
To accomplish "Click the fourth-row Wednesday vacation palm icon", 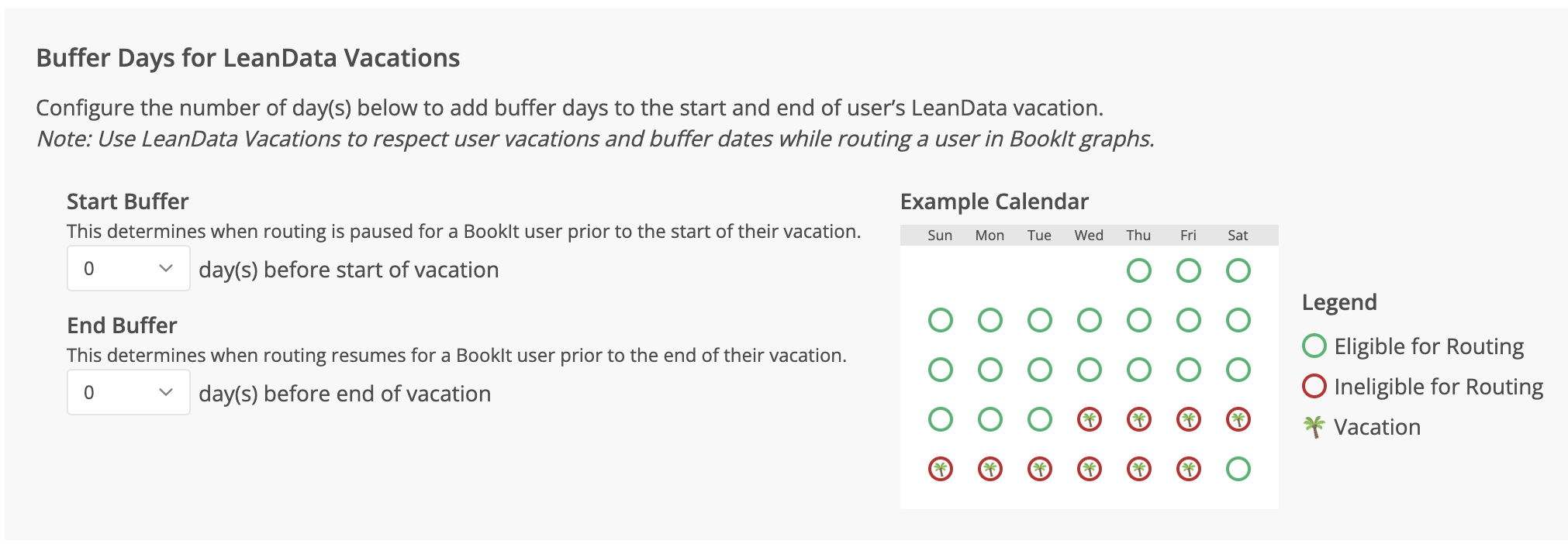I will tap(1089, 419).
